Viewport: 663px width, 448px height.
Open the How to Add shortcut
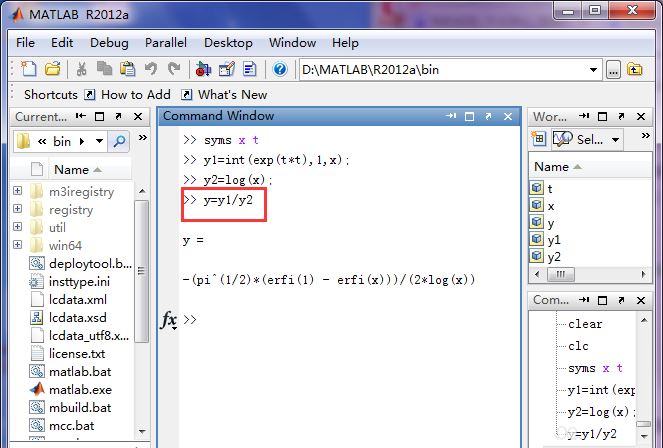(x=128, y=95)
